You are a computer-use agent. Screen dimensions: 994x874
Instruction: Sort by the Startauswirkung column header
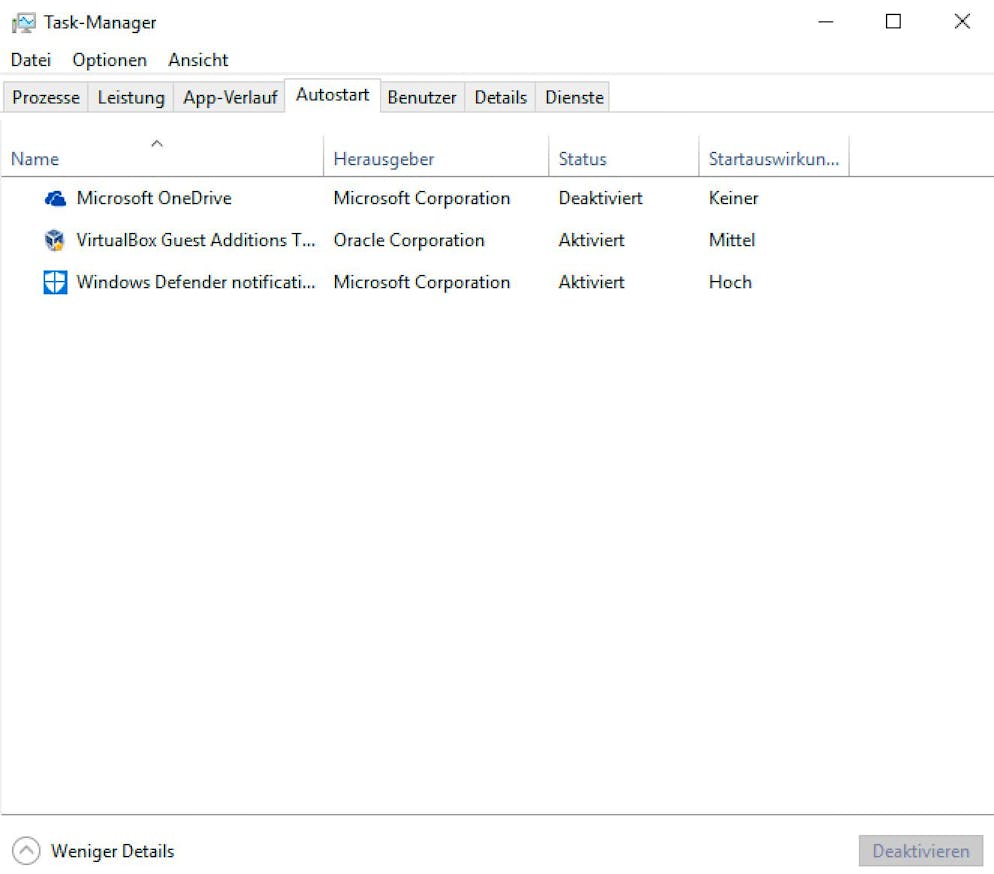774,158
